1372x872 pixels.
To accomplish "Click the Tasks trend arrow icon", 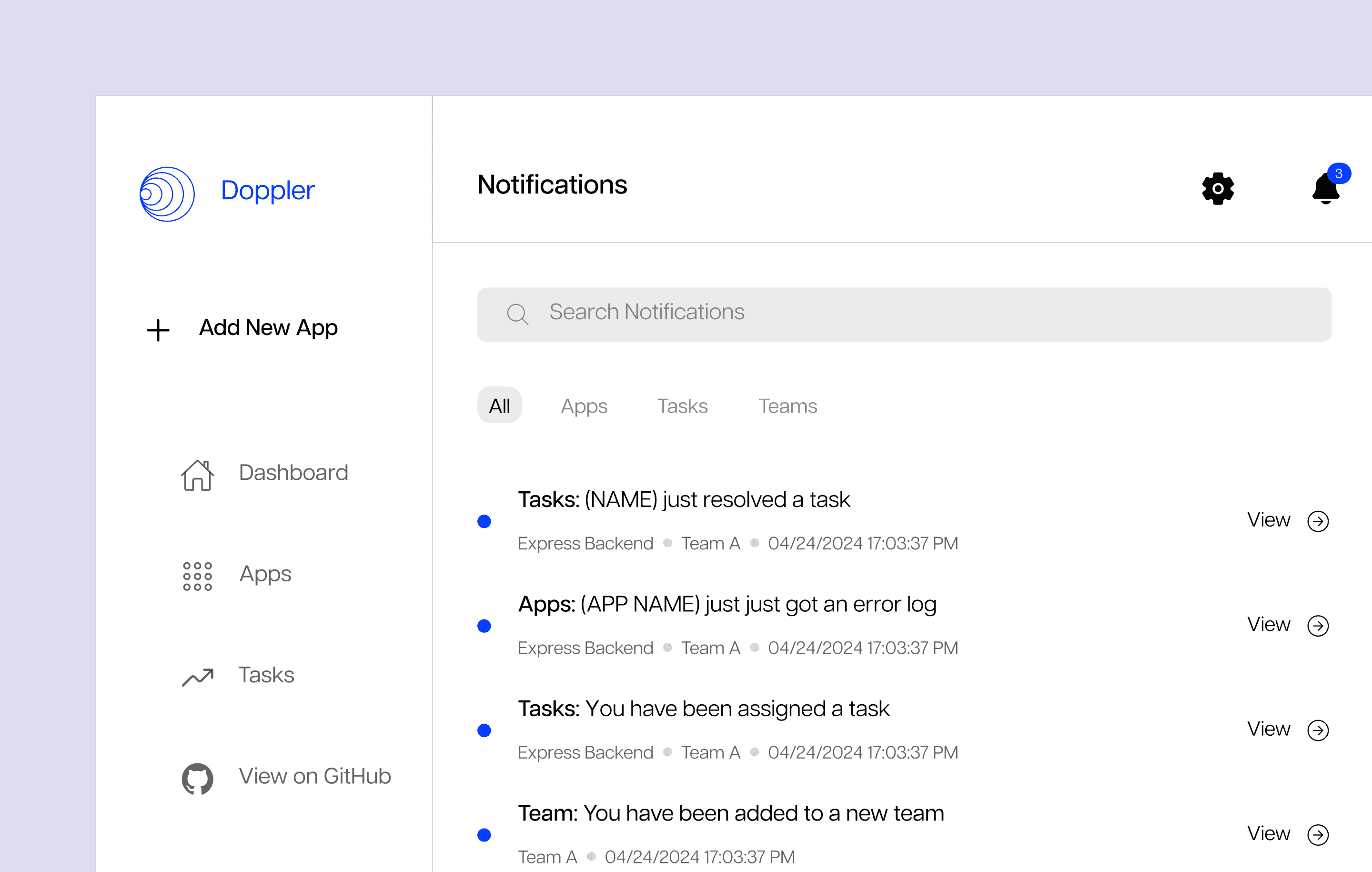I will pyautogui.click(x=197, y=677).
